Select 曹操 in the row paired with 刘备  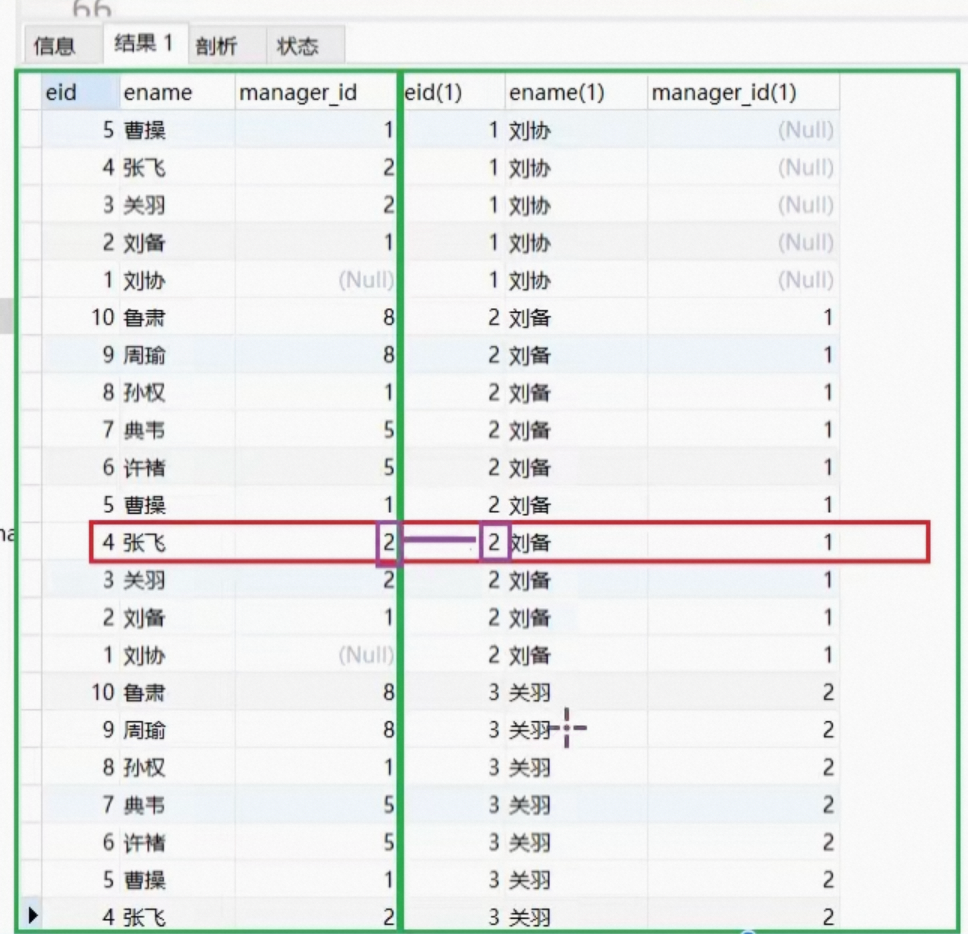(144, 505)
